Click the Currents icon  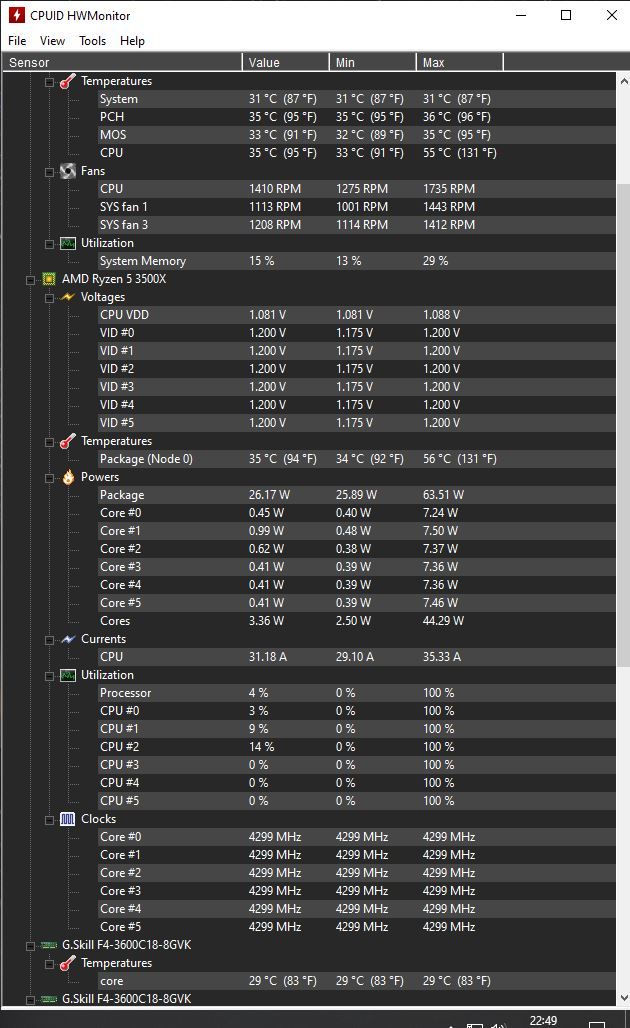pos(68,639)
